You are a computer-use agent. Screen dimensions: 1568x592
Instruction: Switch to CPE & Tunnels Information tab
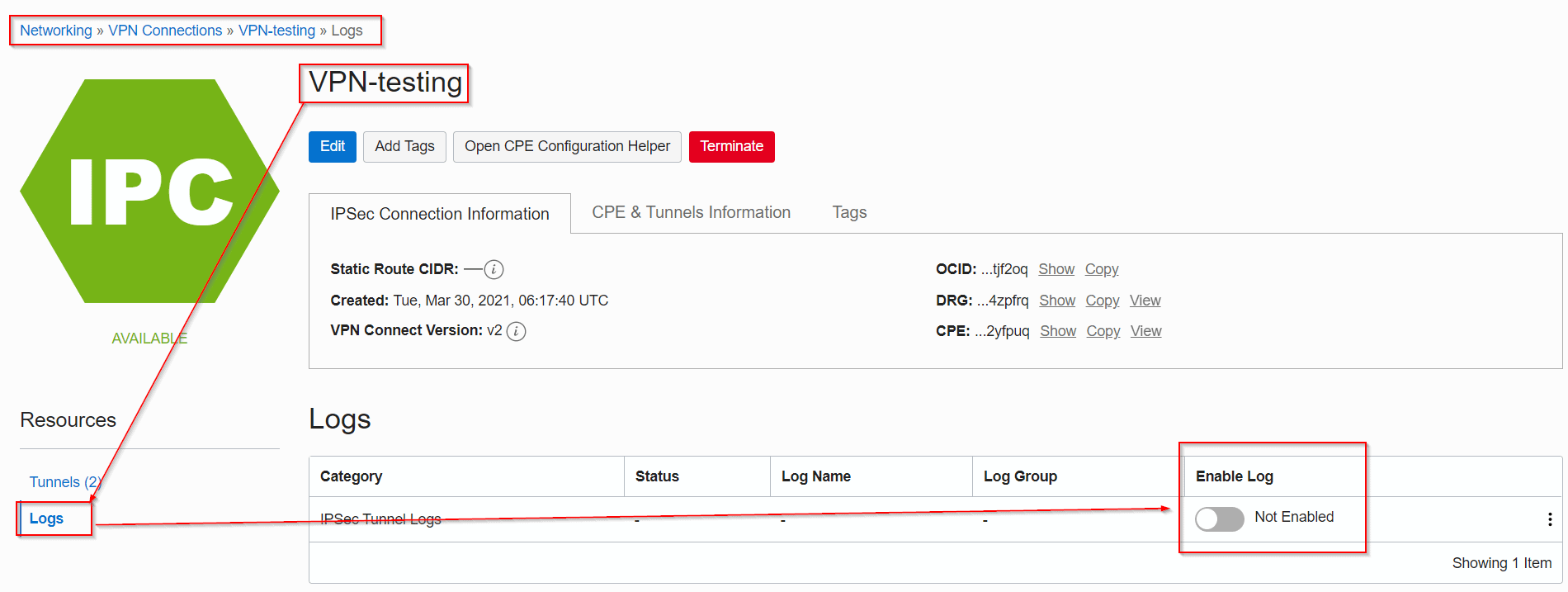[x=691, y=213]
